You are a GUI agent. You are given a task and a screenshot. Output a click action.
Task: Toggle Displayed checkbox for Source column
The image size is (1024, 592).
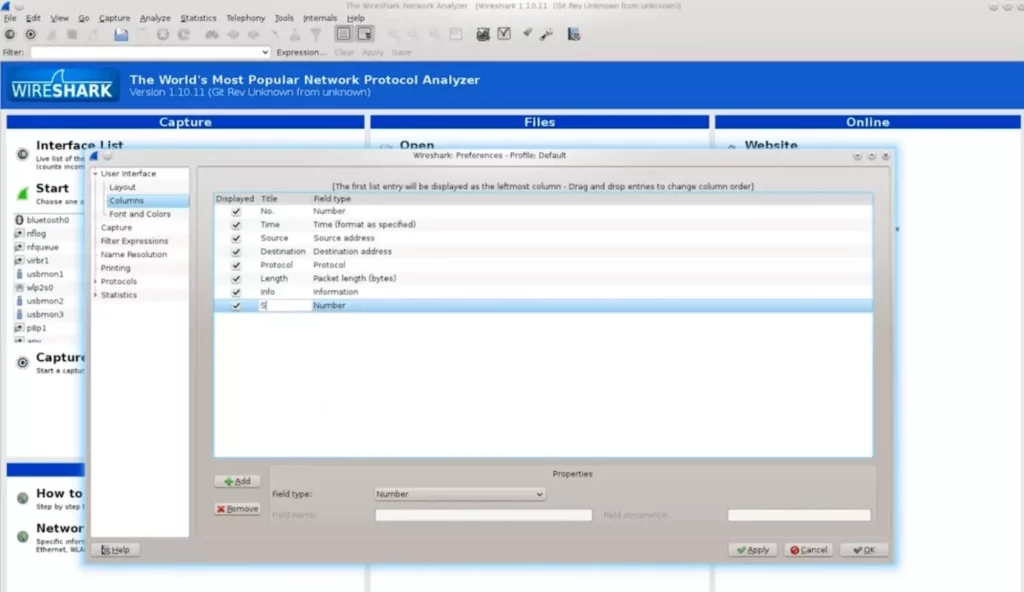[235, 238]
